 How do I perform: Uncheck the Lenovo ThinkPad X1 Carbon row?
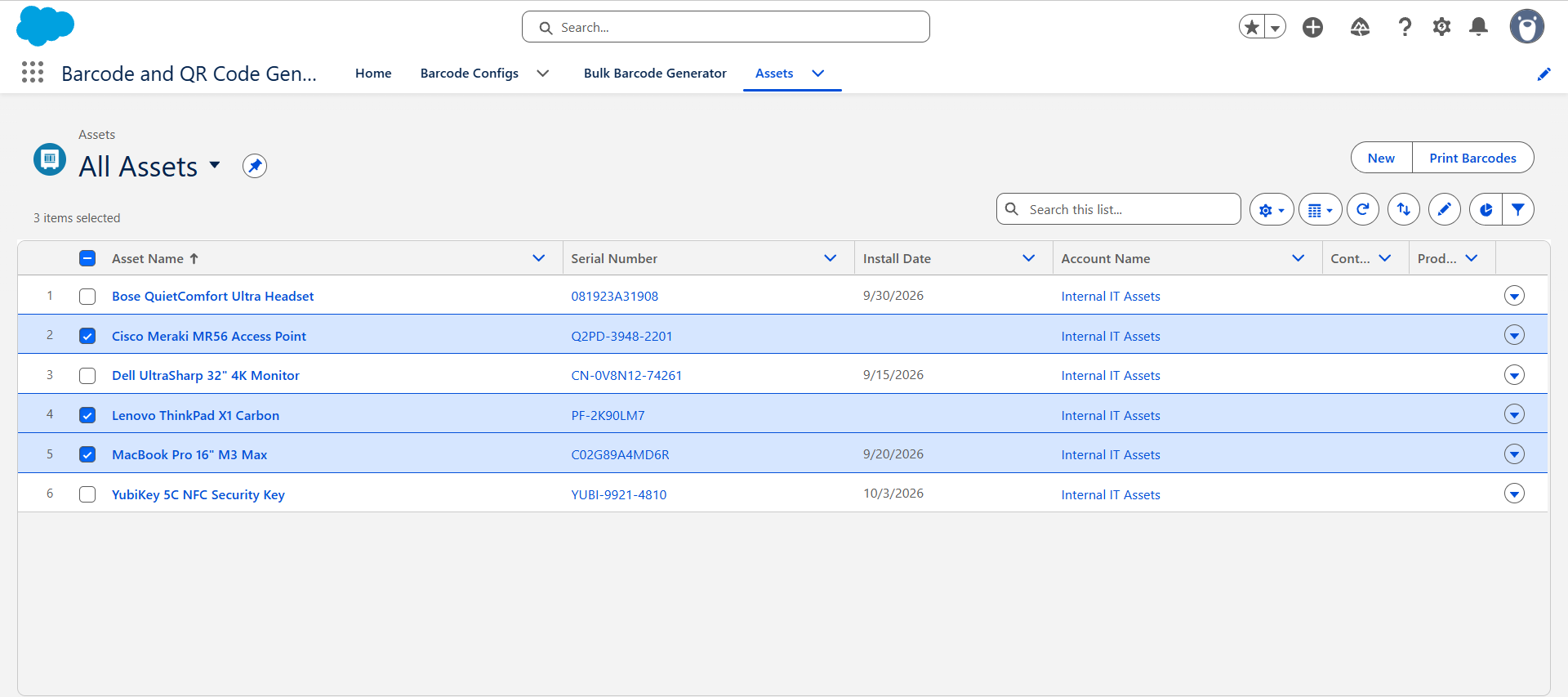87,415
